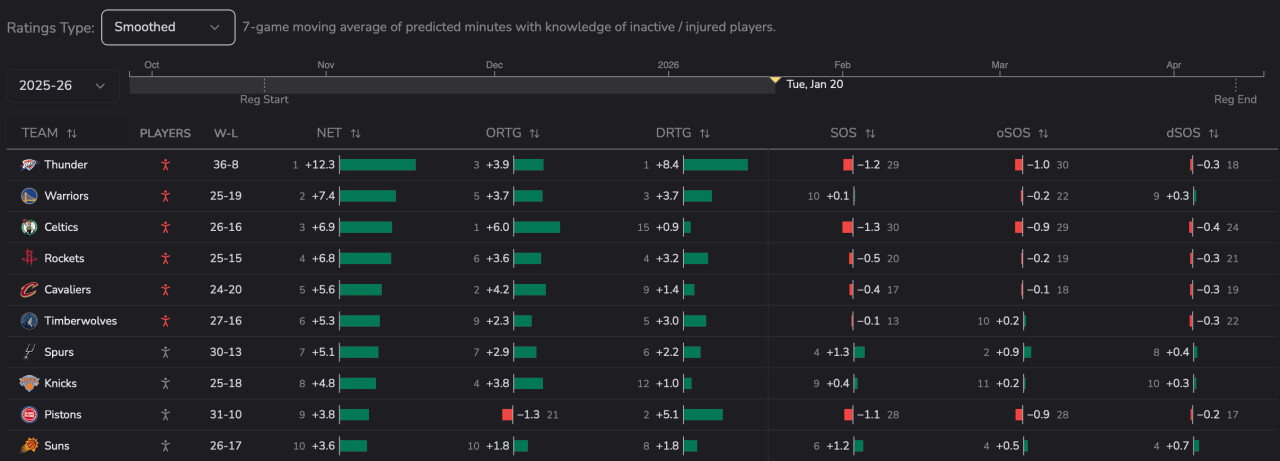This screenshot has height=461, width=1280.
Task: Toggle Celtics injured players icon
Action: point(166,227)
